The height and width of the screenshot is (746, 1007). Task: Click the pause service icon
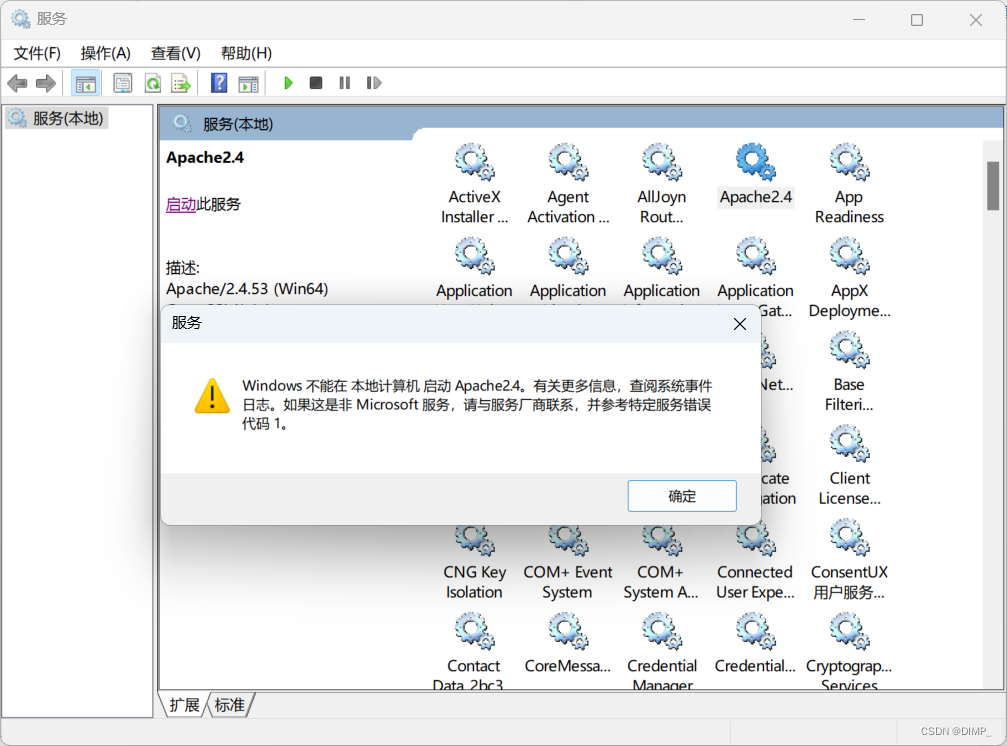pyautogui.click(x=344, y=83)
